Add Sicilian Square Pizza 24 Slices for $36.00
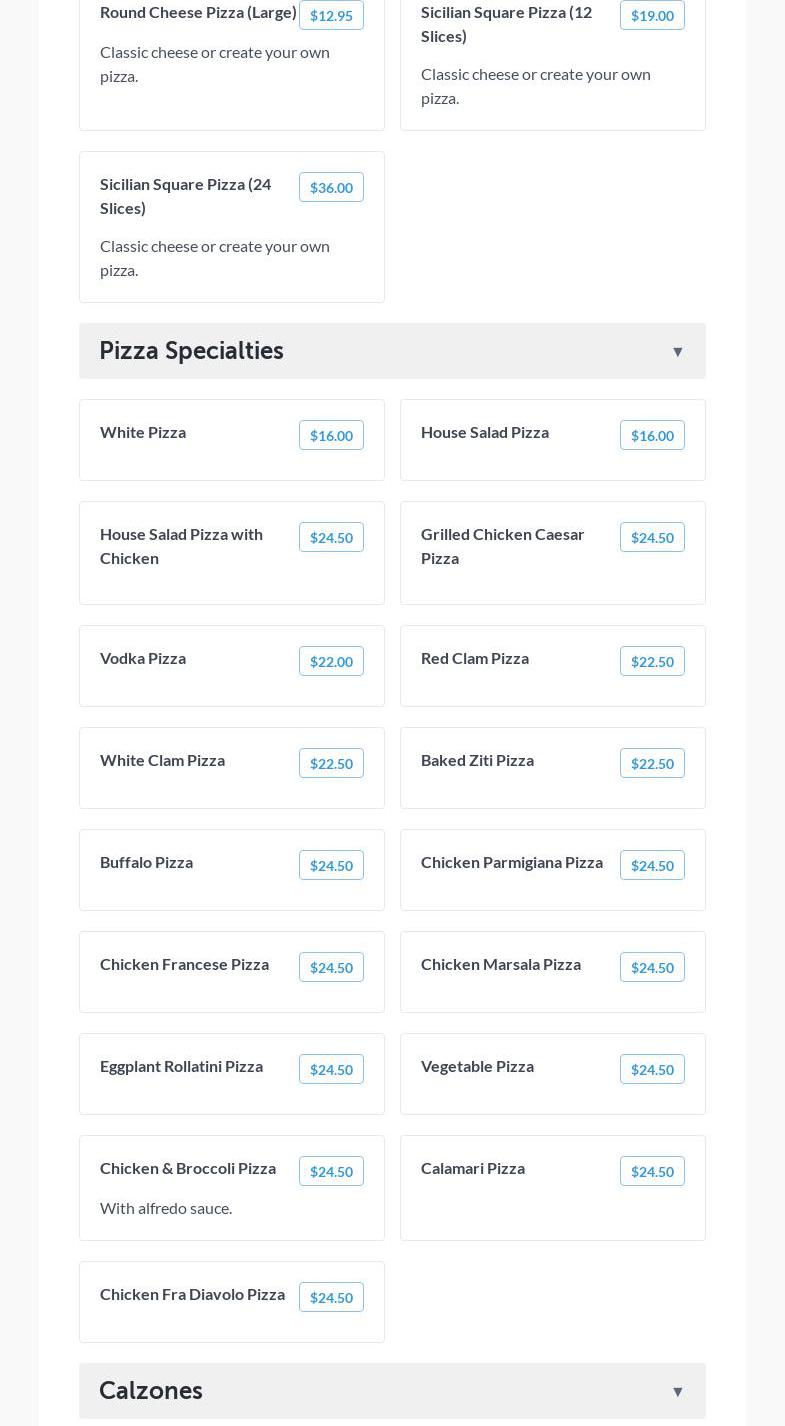 point(331,188)
